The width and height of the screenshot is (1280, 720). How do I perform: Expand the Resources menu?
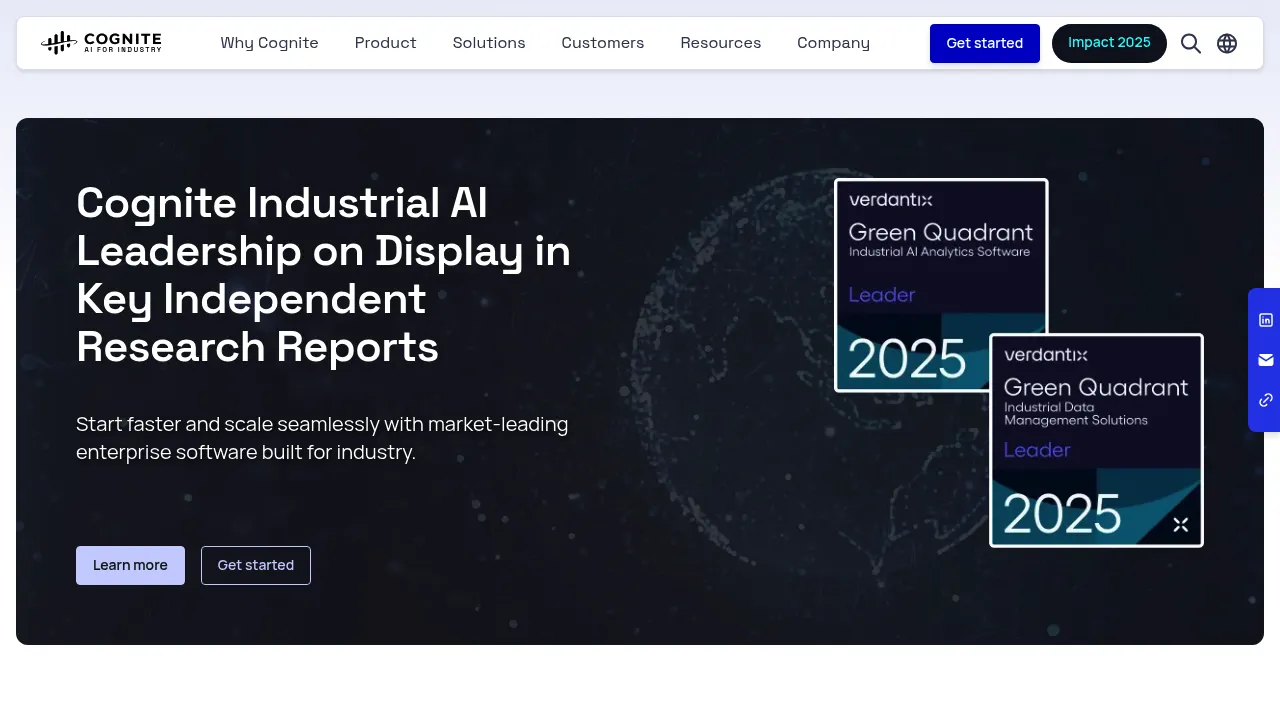(x=721, y=43)
